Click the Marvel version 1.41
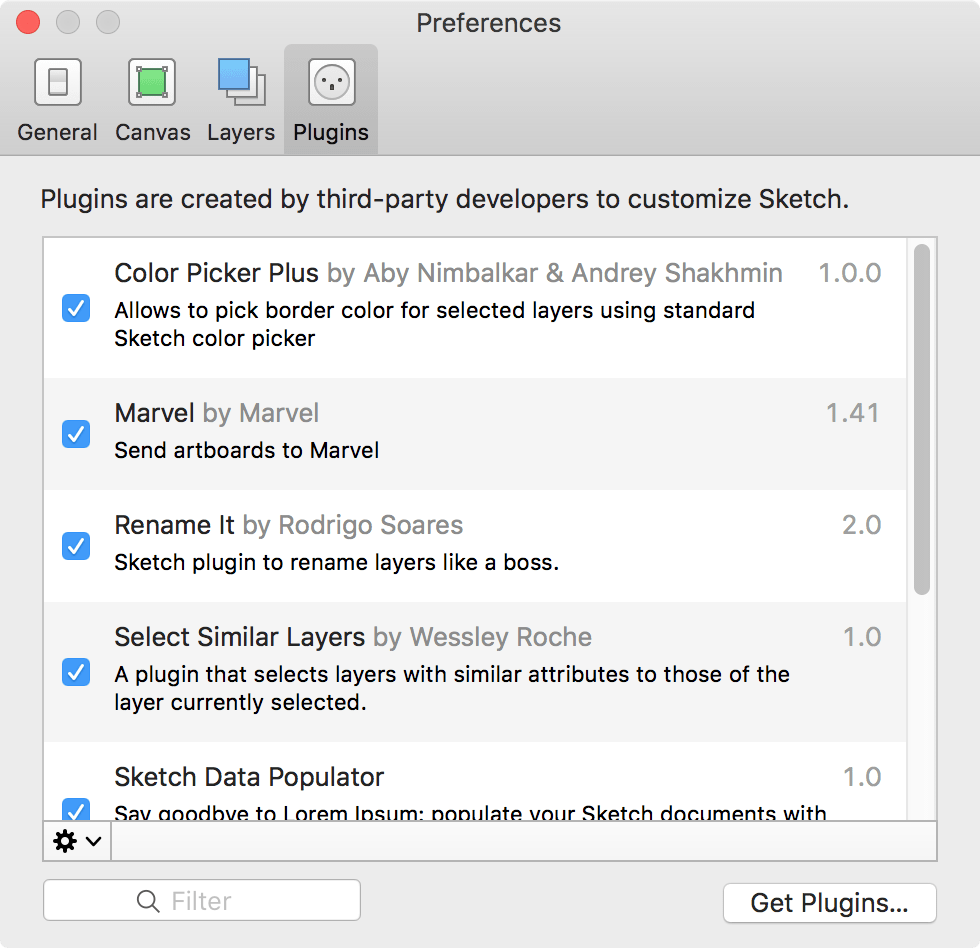The image size is (980, 948). 852,413
